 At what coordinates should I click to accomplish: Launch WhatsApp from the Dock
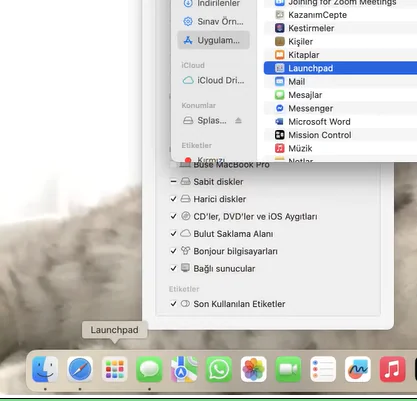(x=219, y=369)
